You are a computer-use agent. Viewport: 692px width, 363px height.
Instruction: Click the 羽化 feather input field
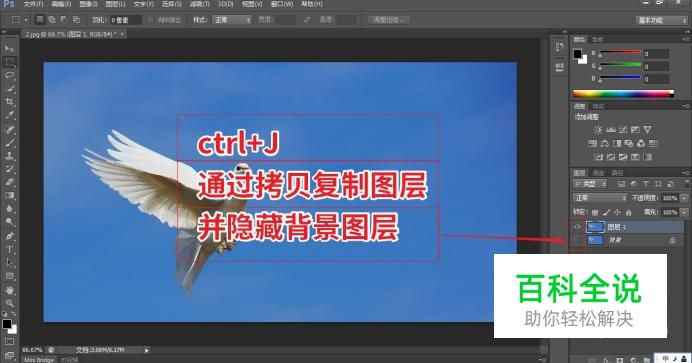125,20
